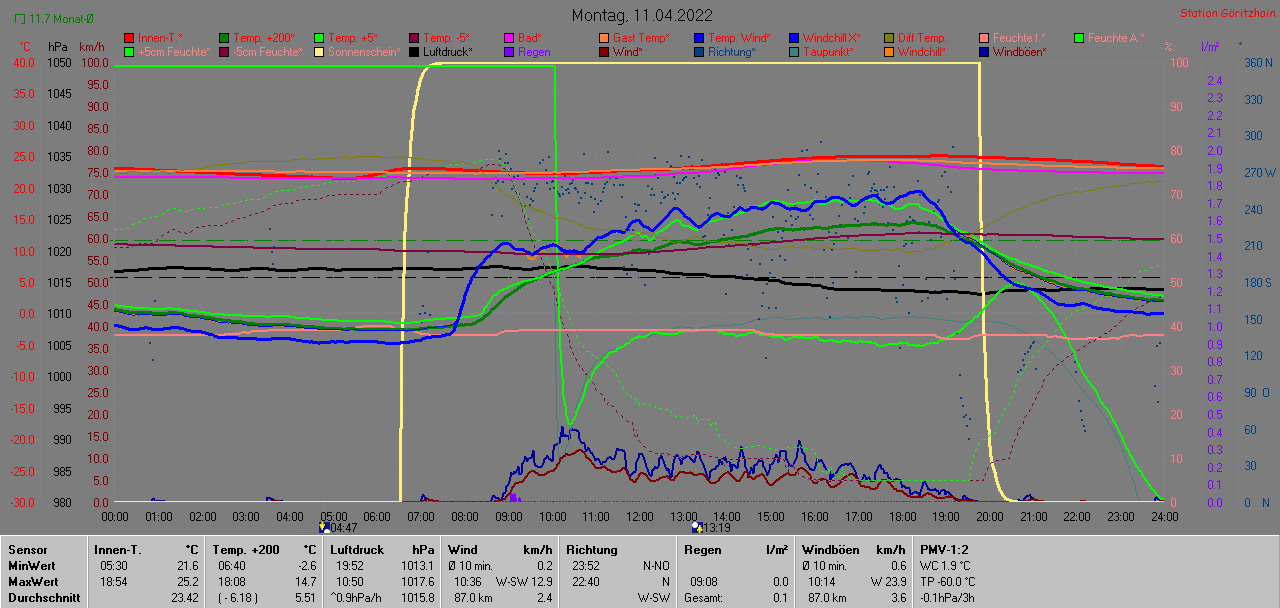Click the Regen l/m² table column header
The width and height of the screenshot is (1280, 608).
[x=735, y=549]
